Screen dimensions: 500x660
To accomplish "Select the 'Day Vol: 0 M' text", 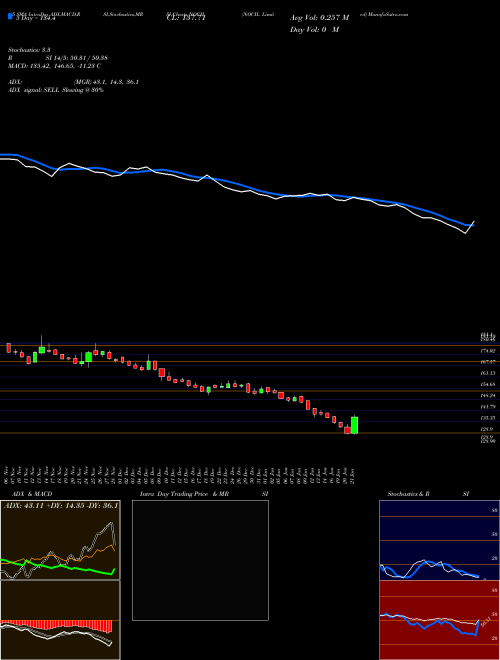I will pos(314,30).
